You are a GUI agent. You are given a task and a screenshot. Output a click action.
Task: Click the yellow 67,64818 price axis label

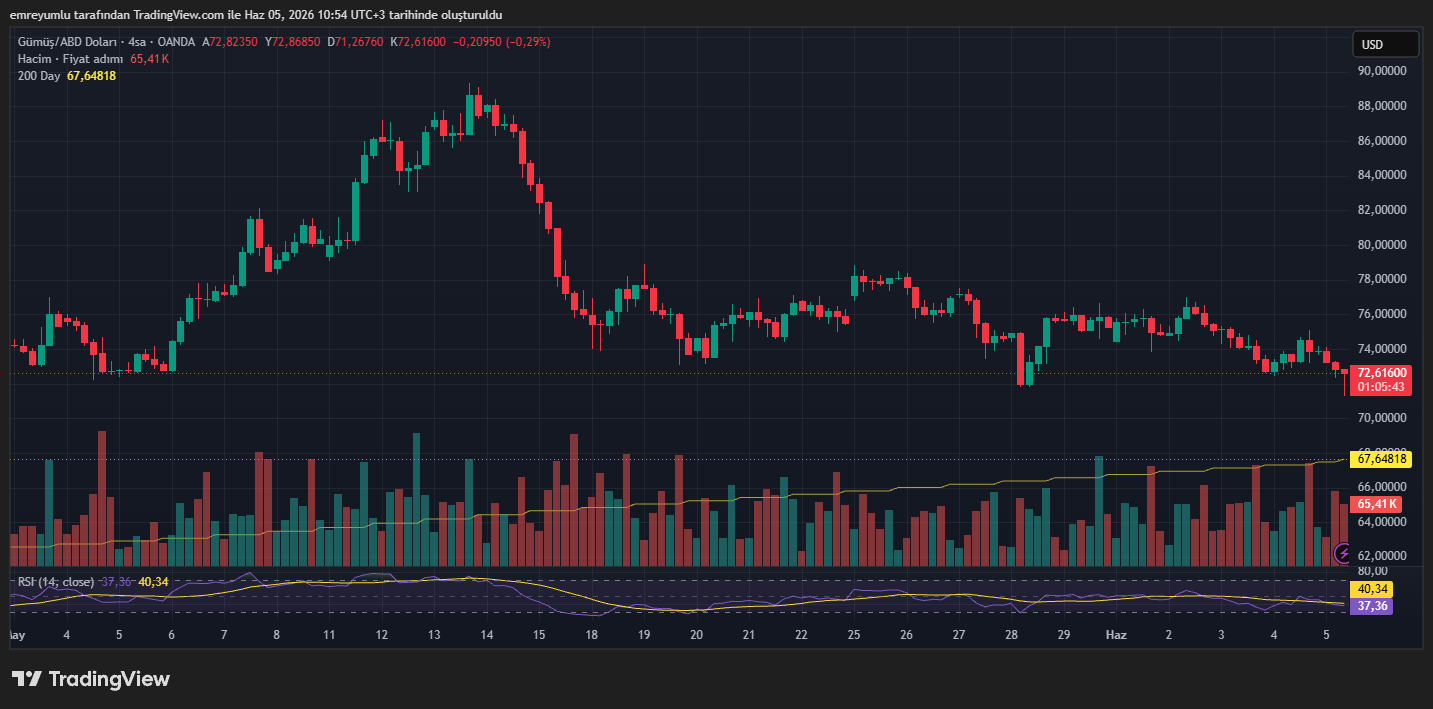(1381, 459)
